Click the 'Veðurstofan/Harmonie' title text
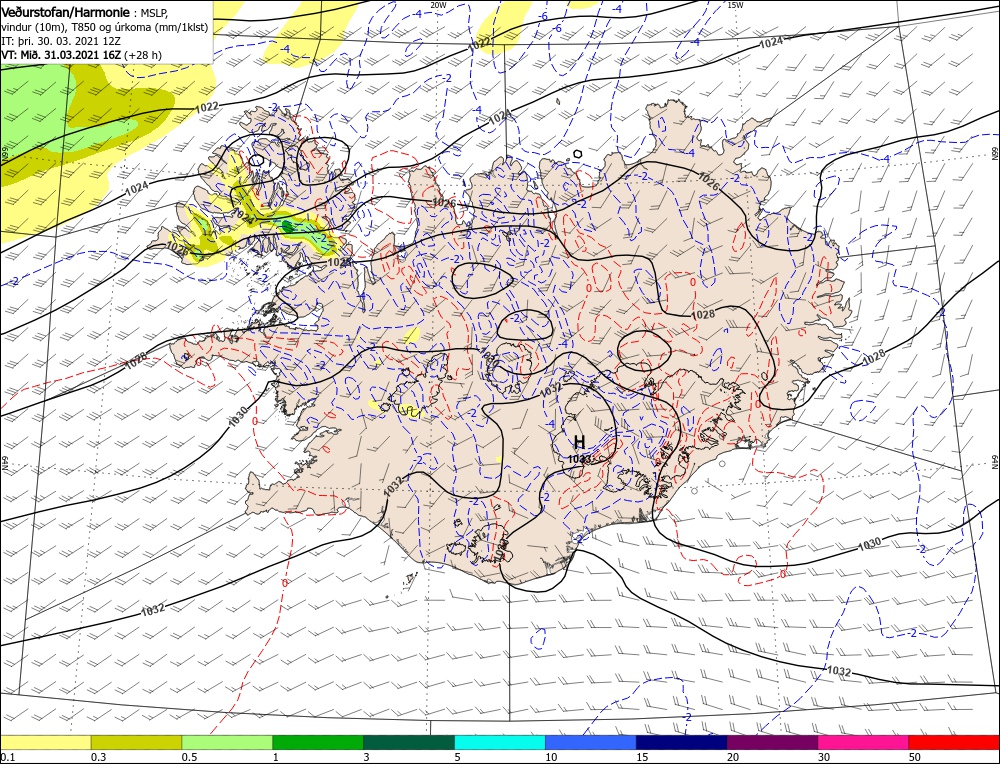 (x=67, y=13)
